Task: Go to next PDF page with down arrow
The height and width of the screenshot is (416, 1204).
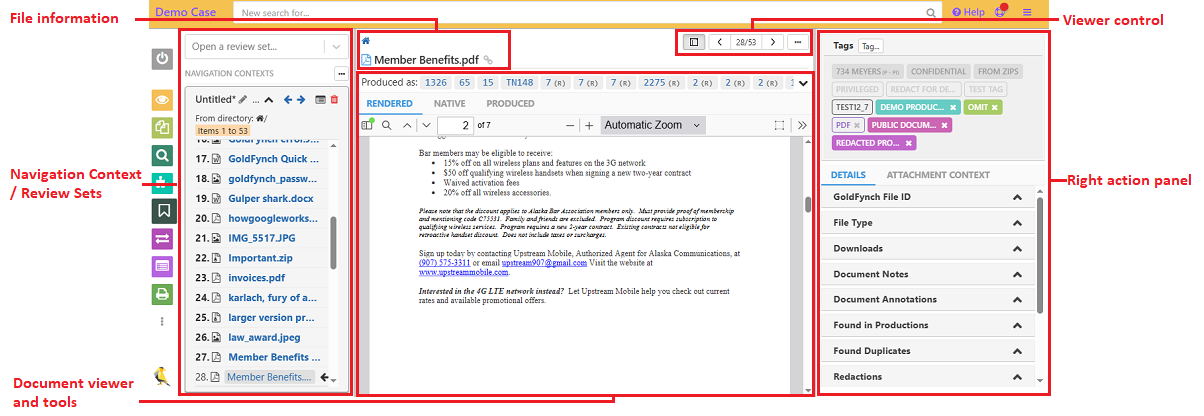Action: tap(427, 125)
